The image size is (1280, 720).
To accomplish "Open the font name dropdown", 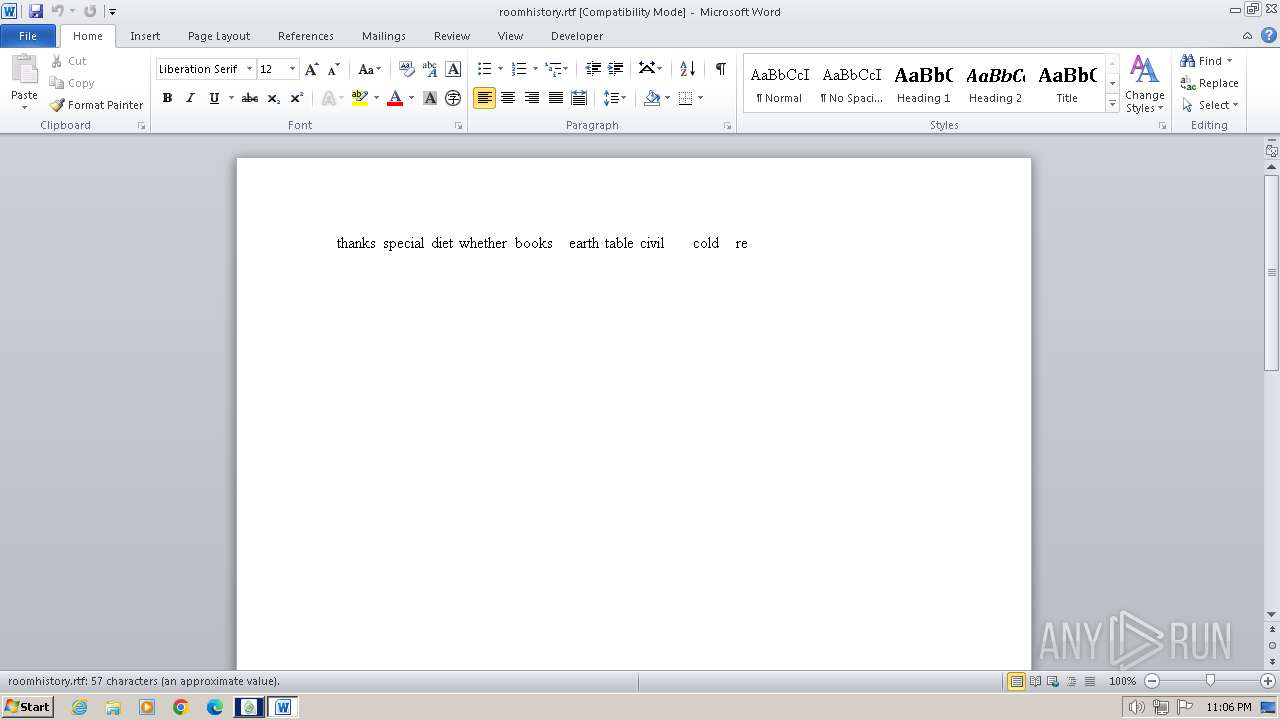I will 249,69.
